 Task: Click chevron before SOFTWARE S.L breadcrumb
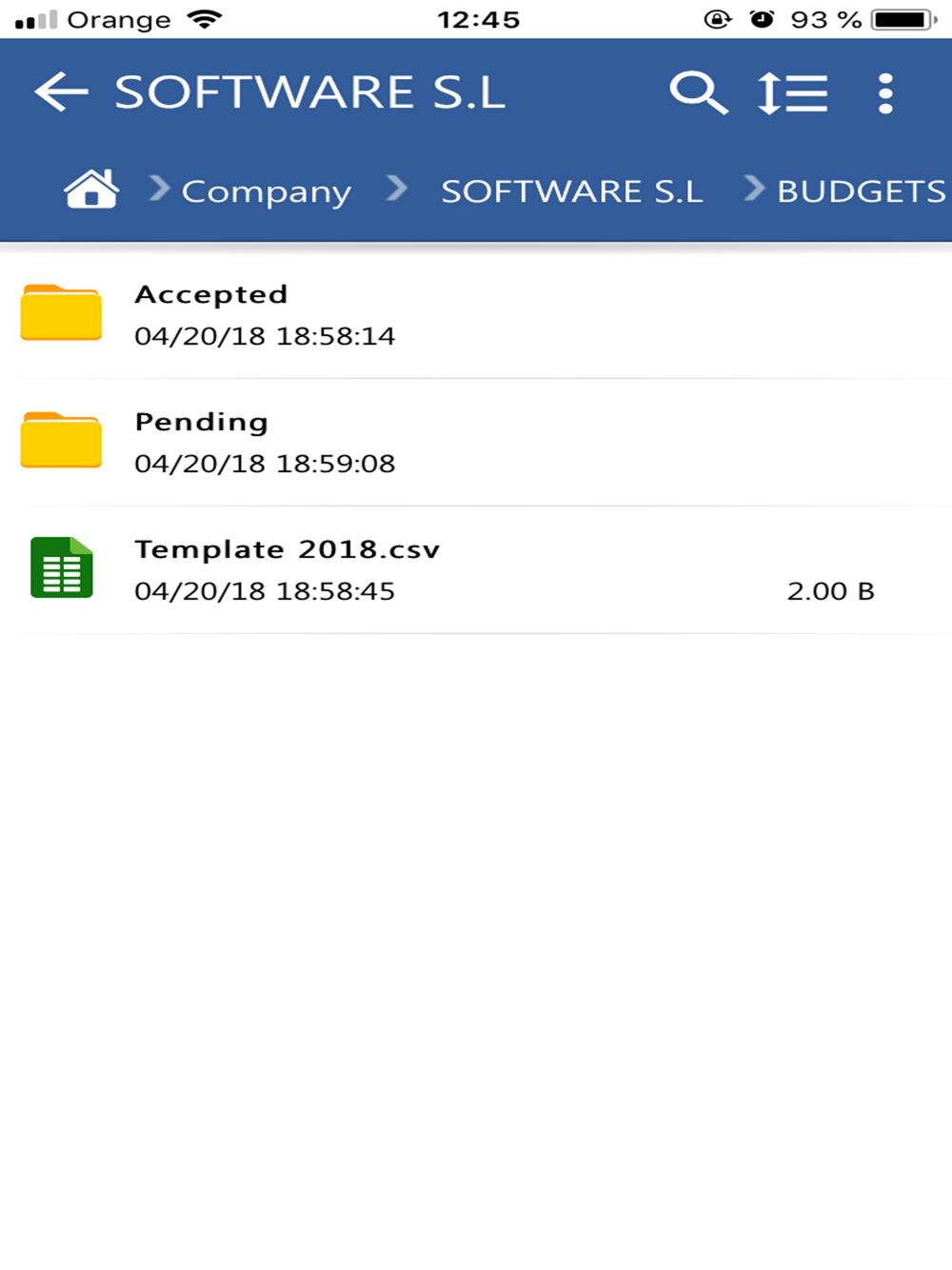point(397,189)
